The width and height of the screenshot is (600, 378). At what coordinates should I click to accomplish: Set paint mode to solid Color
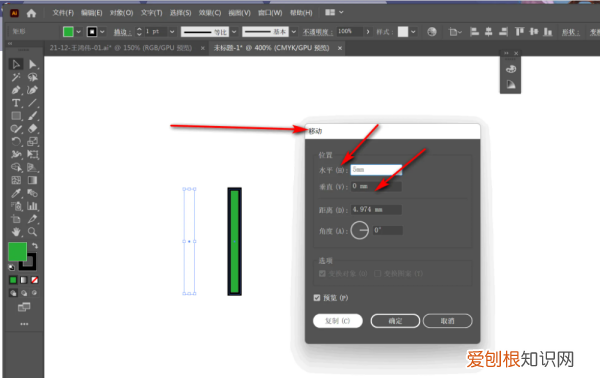click(x=13, y=280)
